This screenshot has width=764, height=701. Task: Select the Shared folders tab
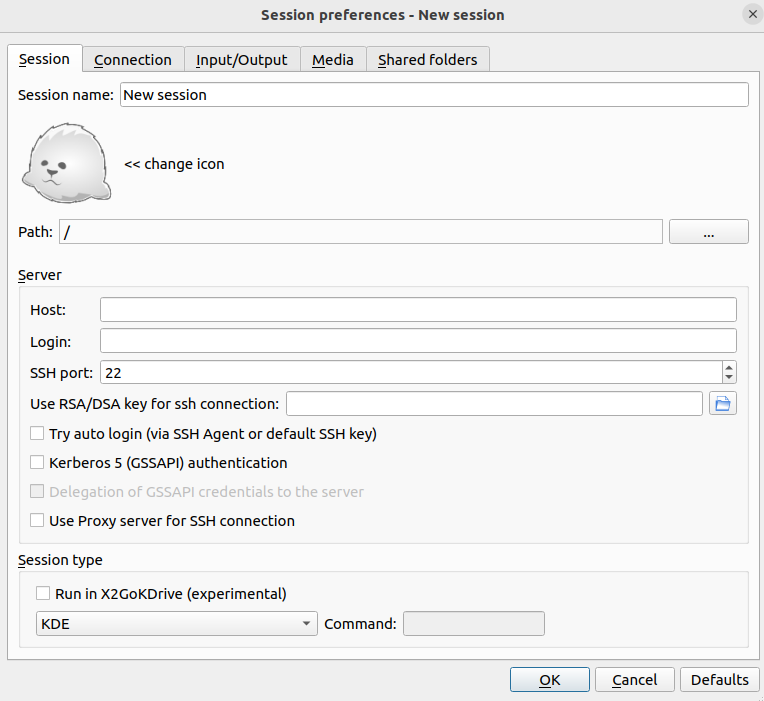point(427,60)
